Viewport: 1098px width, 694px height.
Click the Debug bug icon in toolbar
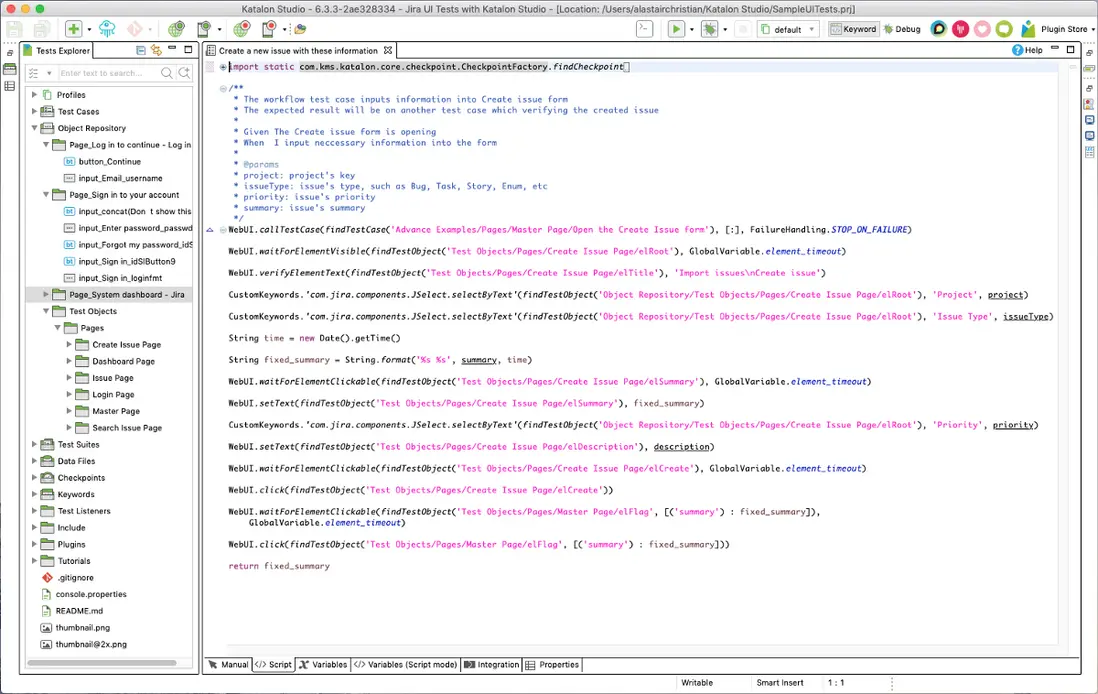(710, 29)
